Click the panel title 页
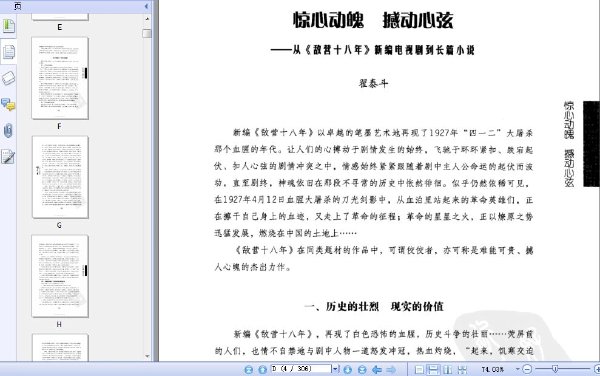 (x=17, y=6)
